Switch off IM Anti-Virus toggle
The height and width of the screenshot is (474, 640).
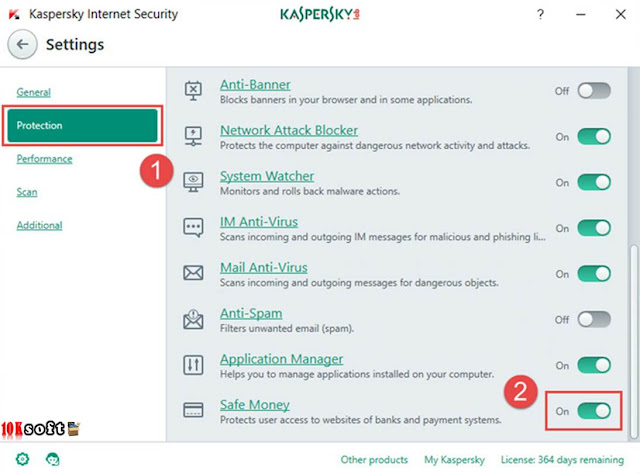point(594,228)
